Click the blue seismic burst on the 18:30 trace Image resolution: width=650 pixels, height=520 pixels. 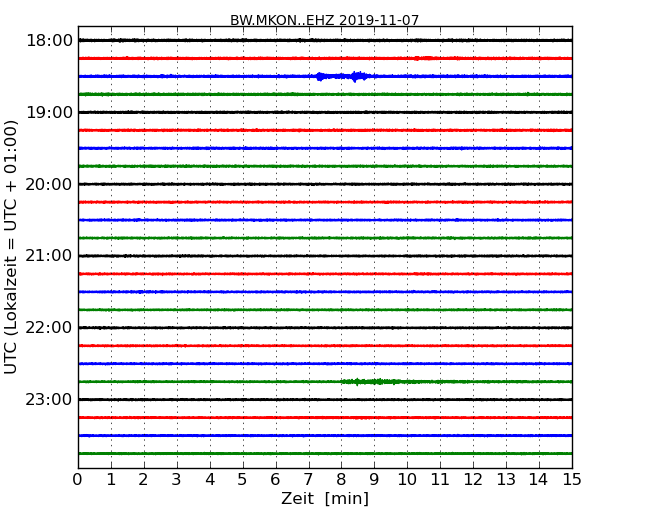click(x=342, y=76)
